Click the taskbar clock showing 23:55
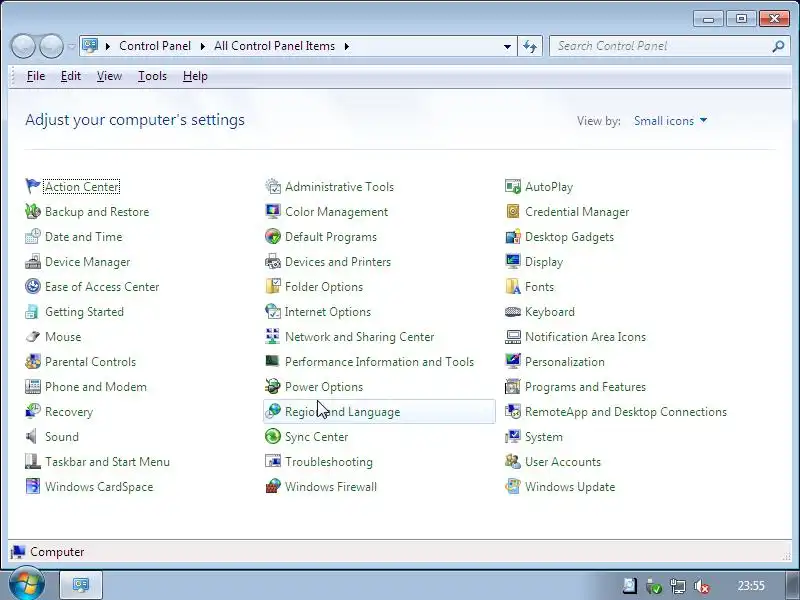 click(x=751, y=586)
